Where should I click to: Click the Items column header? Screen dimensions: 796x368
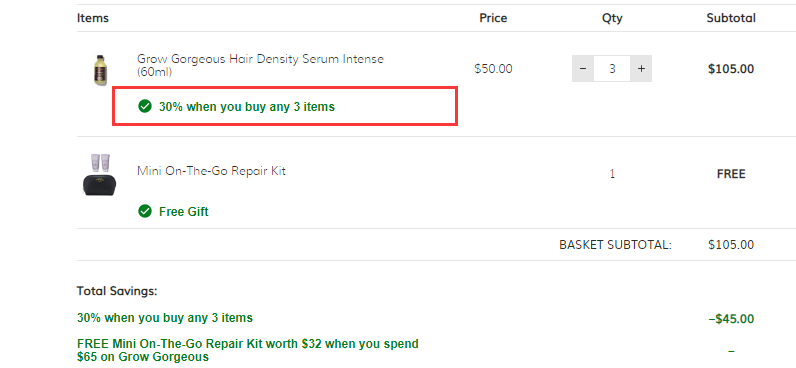(93, 18)
